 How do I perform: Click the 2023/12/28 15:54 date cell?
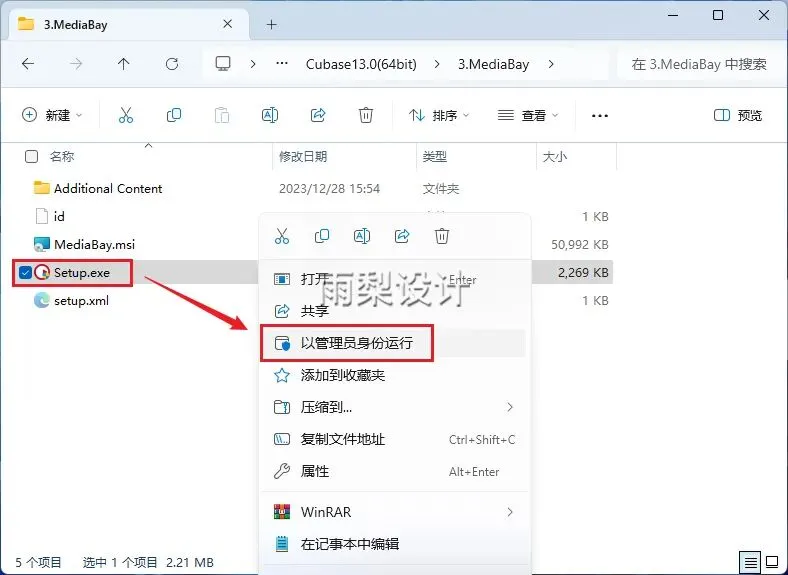coord(329,189)
